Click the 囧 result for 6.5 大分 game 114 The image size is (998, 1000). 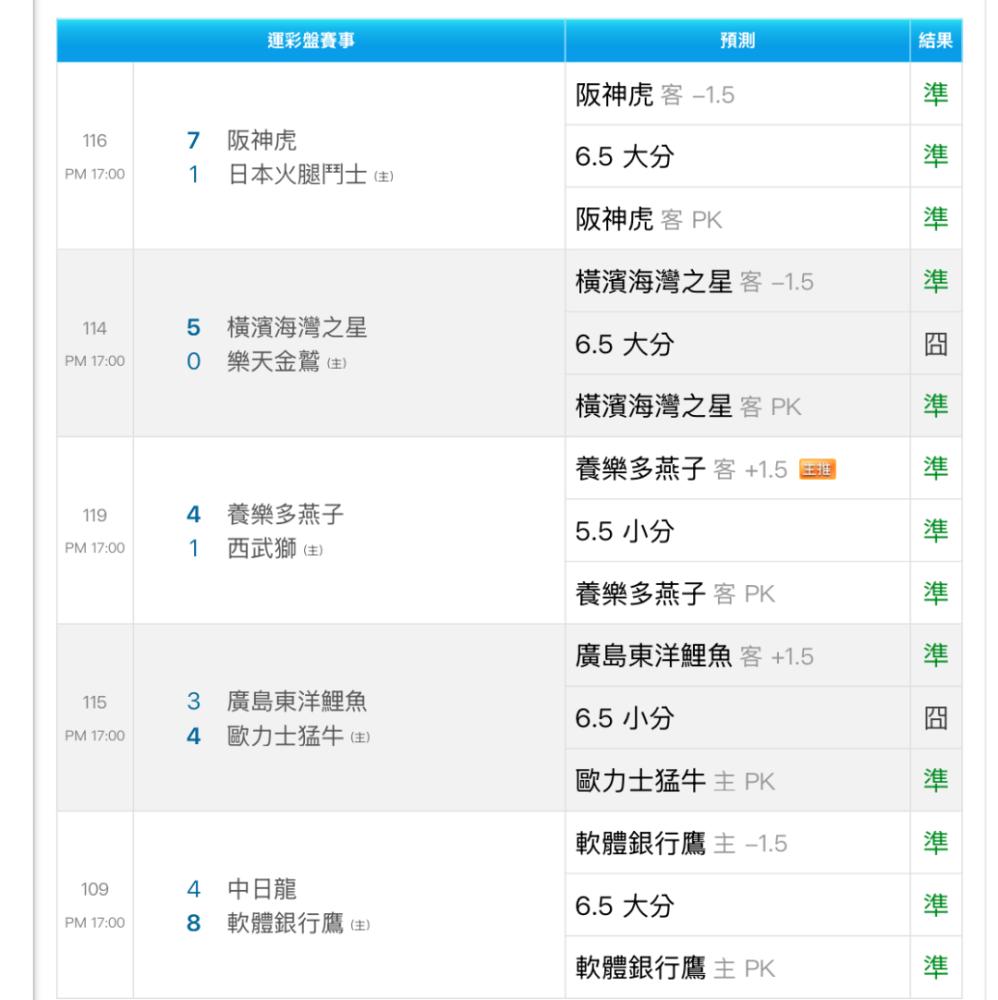point(936,344)
